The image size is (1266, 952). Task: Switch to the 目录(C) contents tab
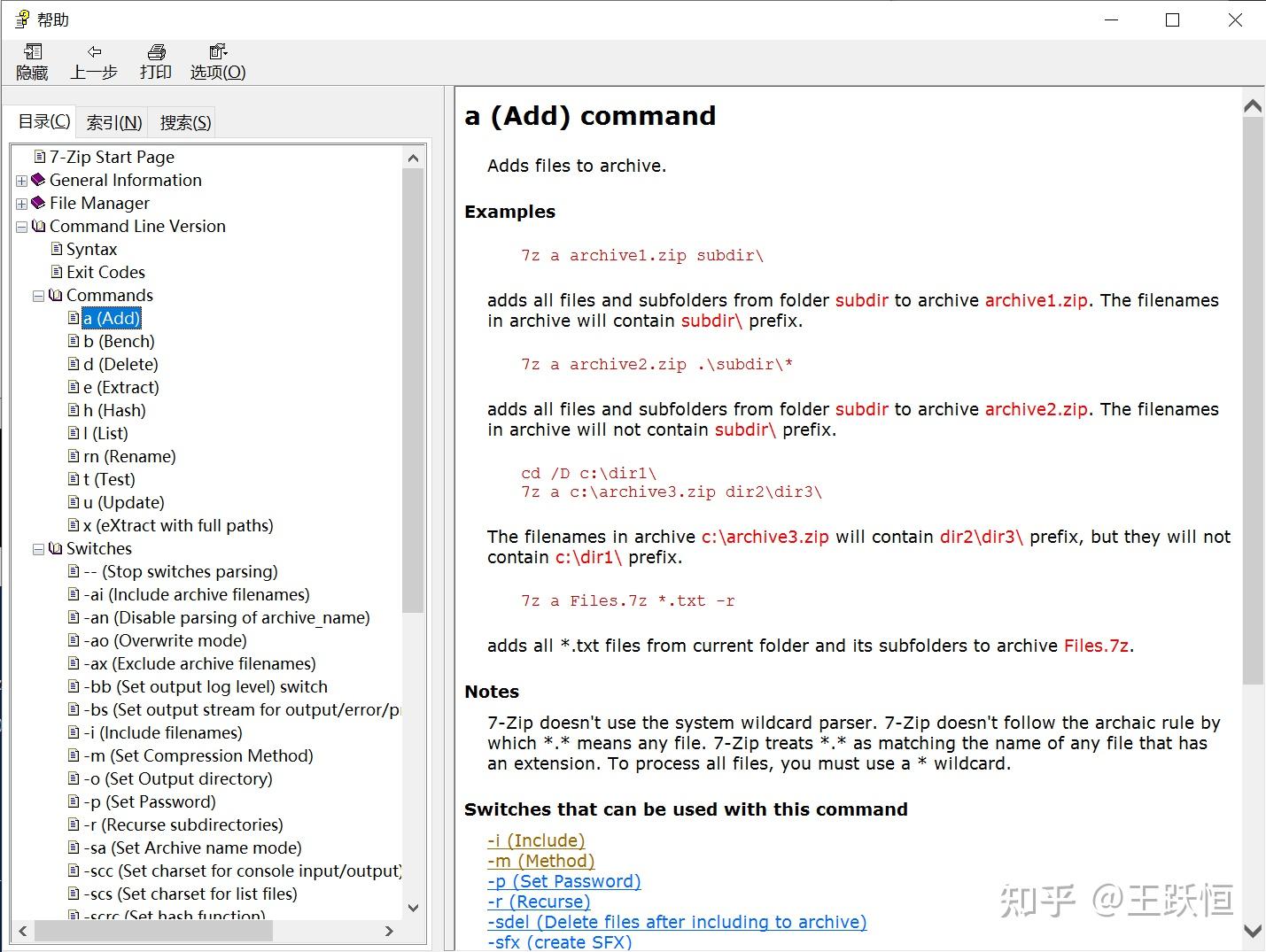point(43,120)
